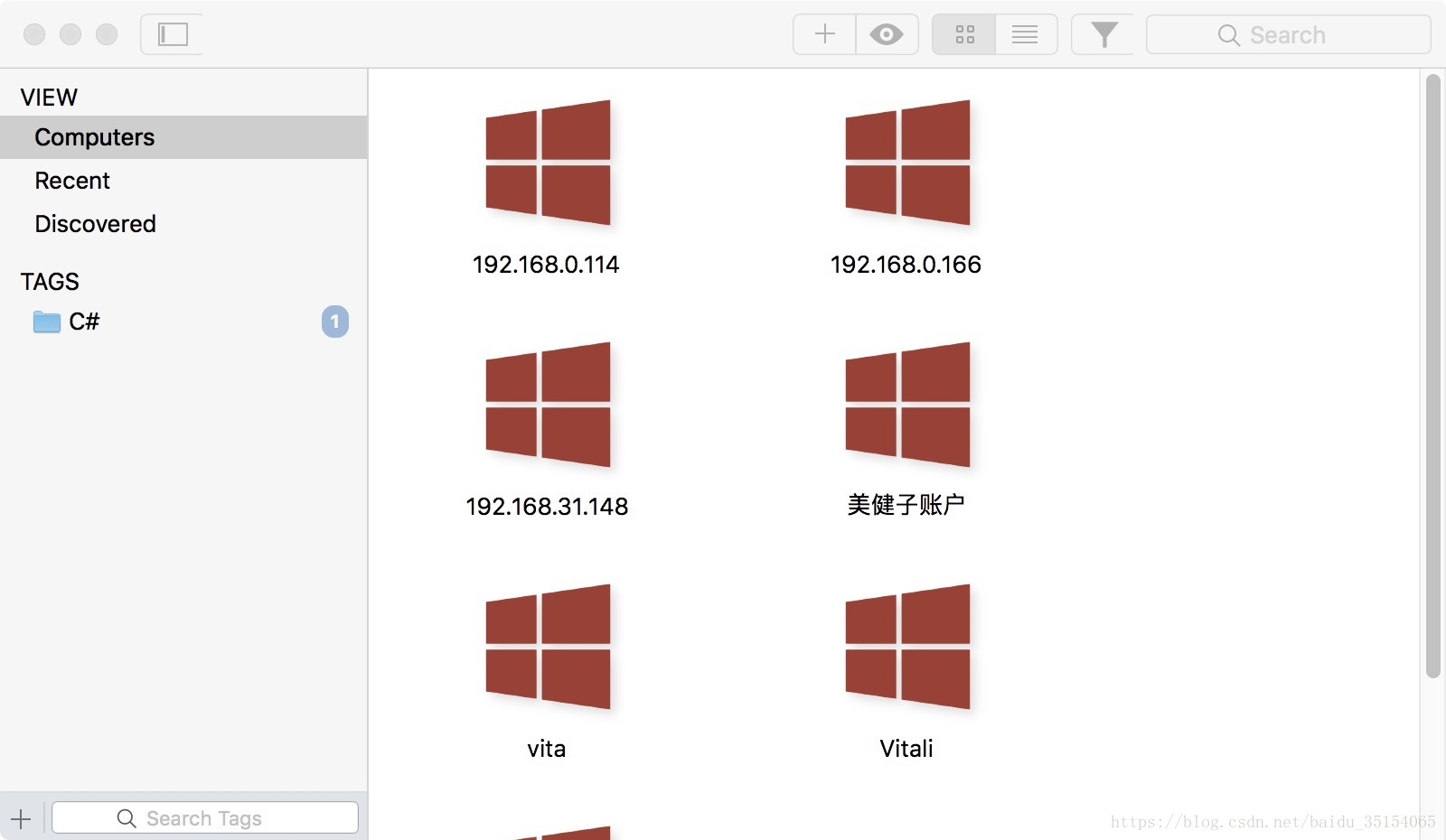Click the 192.168.0.166 label text
The image size is (1446, 840).
[906, 265]
